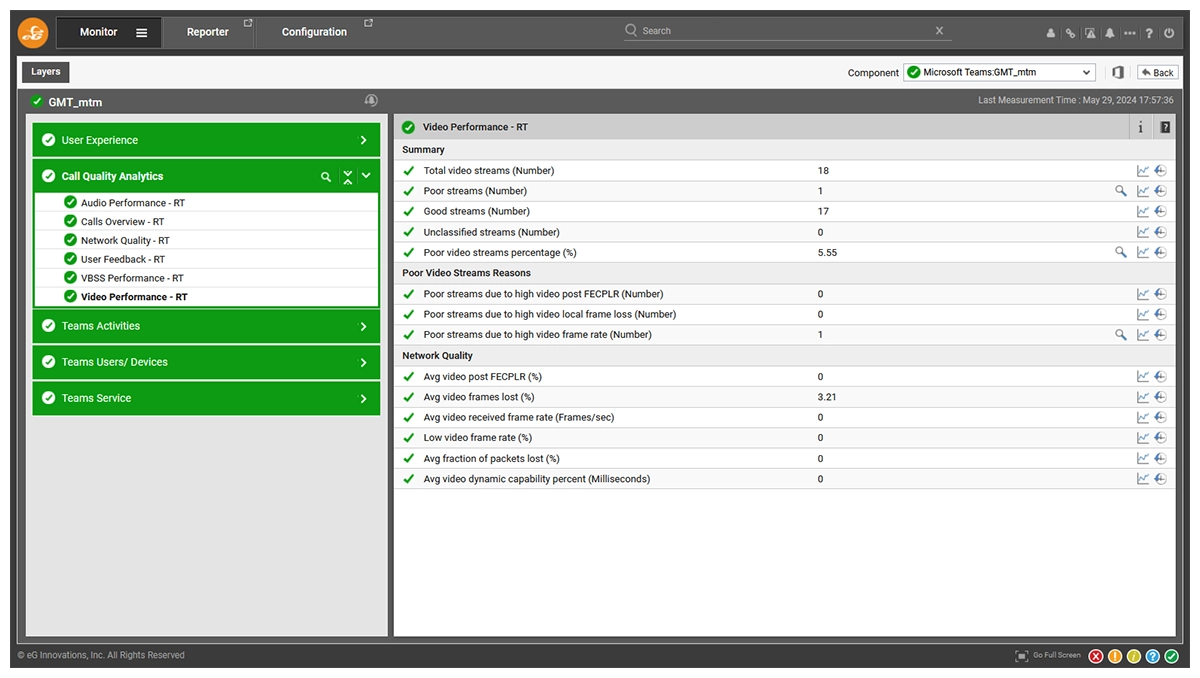Screen dimensions: 1200x678
Task: Select VBSS Performance - RT test
Action: 132,278
